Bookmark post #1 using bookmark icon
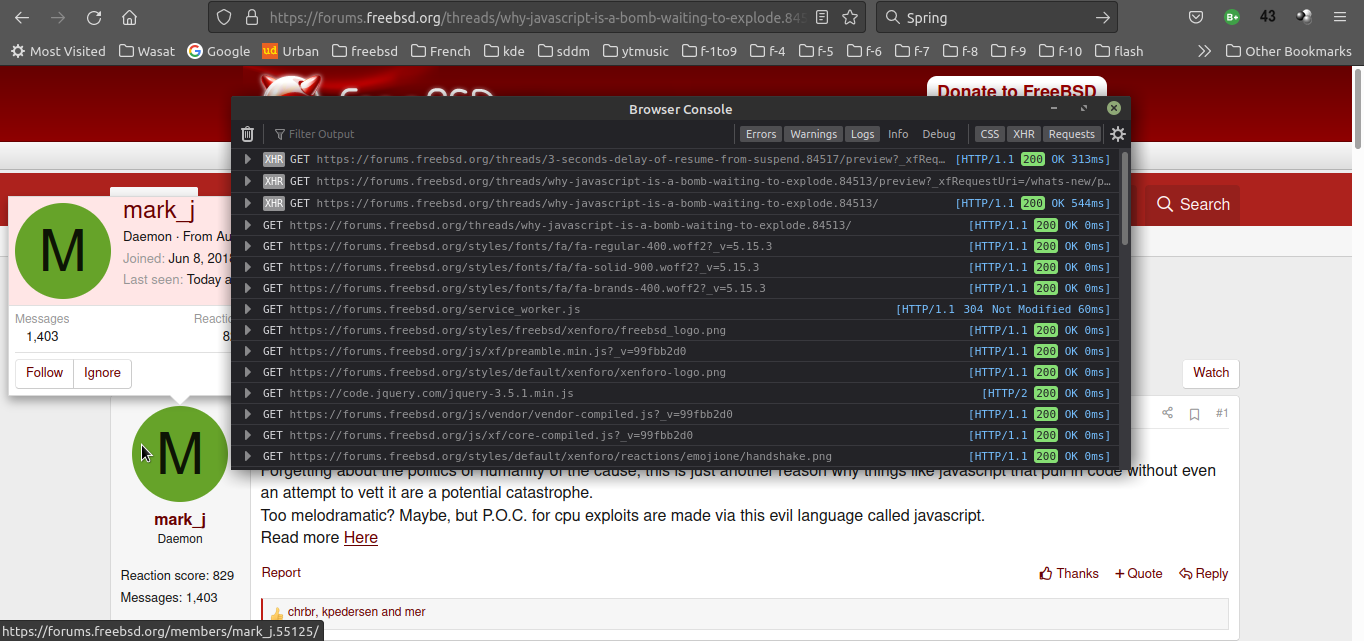1364x641 pixels. [1194, 414]
